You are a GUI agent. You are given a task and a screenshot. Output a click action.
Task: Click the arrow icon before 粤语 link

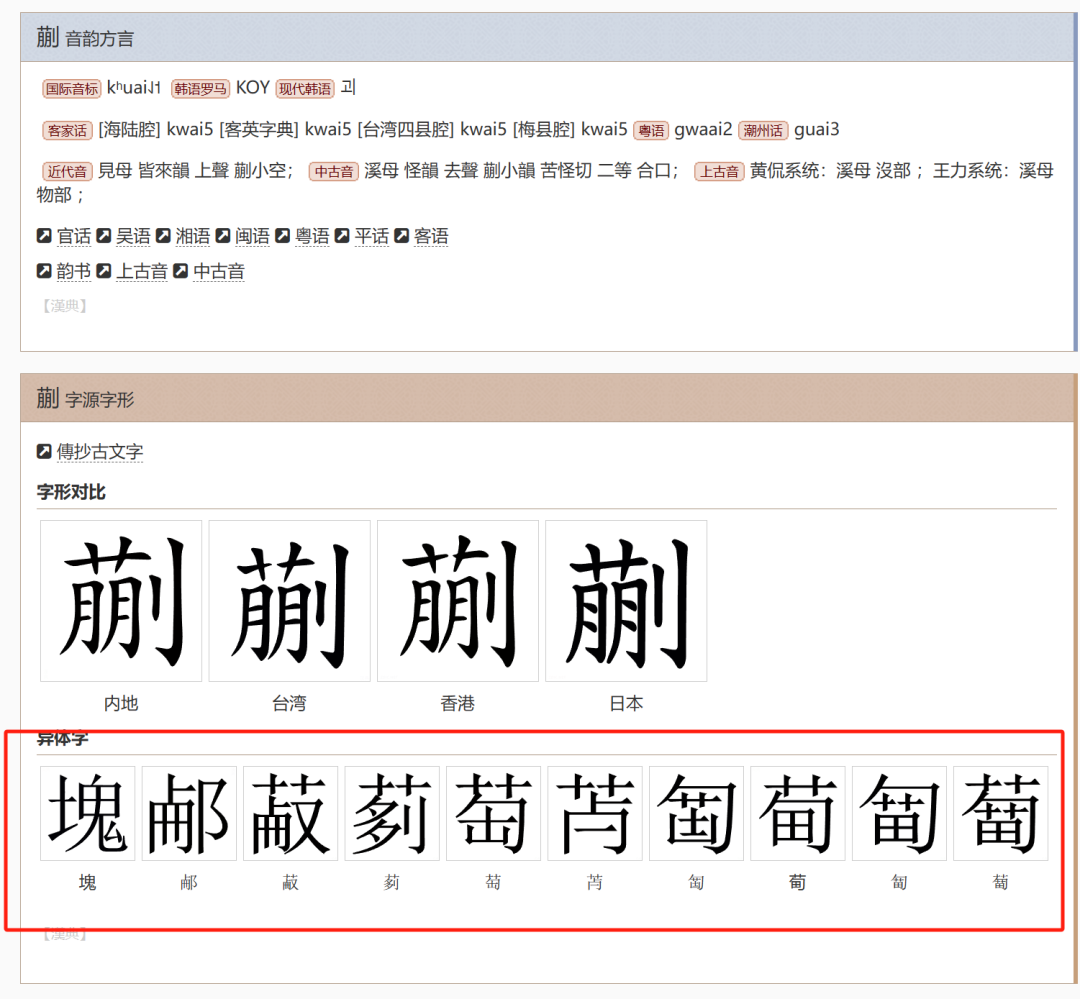[283, 236]
